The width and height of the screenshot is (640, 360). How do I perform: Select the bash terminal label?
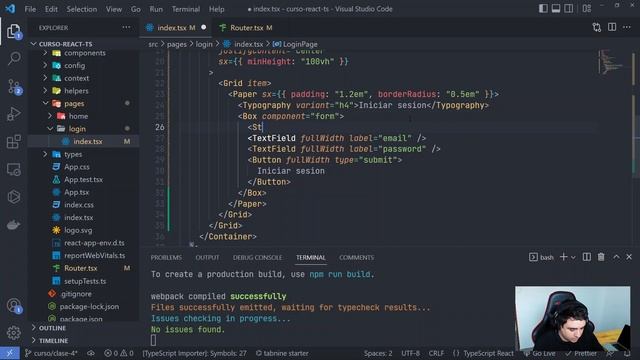541,257
